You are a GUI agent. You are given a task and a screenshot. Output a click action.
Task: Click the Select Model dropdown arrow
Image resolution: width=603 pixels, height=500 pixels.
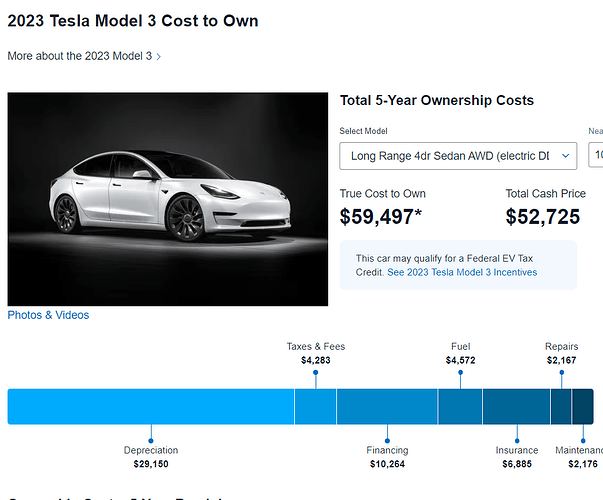click(x=566, y=156)
